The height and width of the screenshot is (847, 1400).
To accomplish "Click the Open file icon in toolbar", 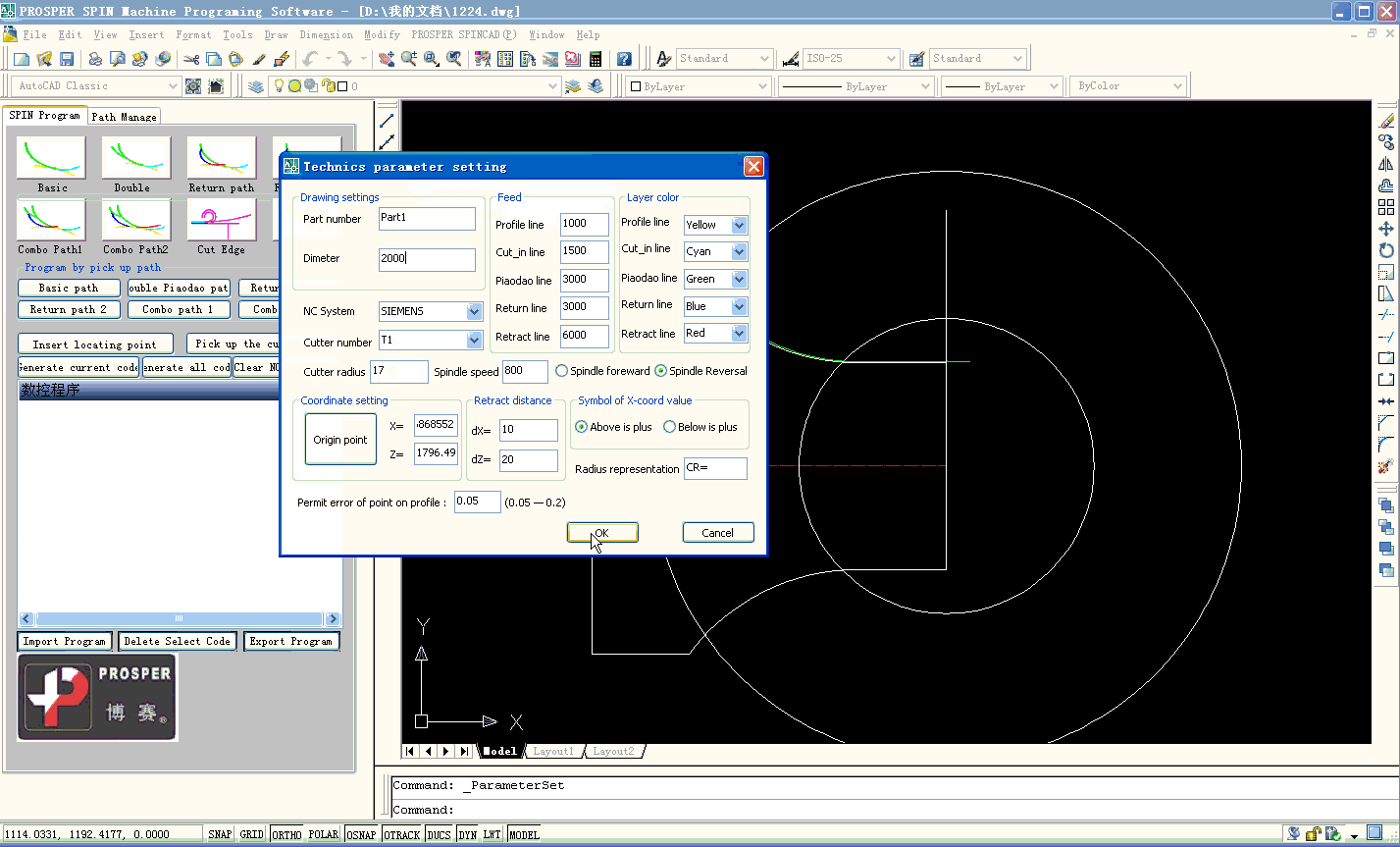I will click(44, 59).
